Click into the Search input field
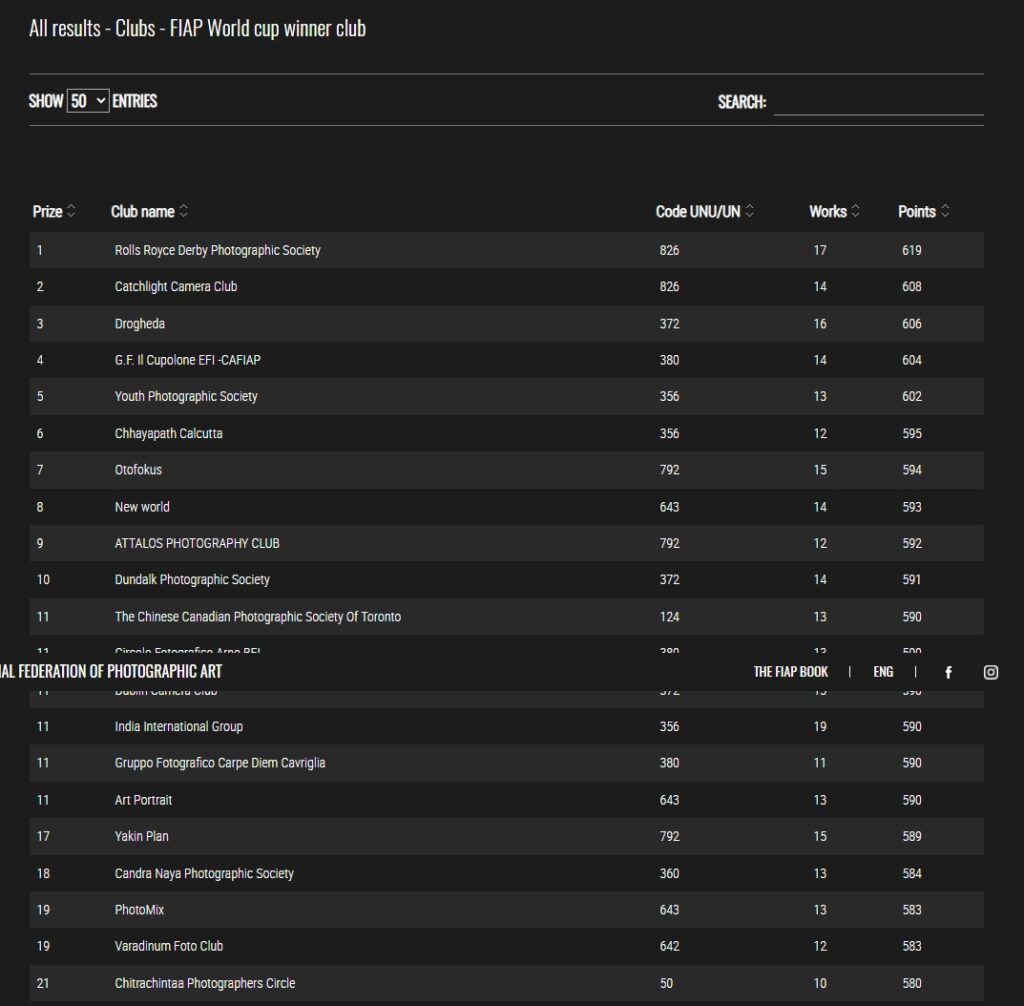The image size is (1024, 1006). 878,102
